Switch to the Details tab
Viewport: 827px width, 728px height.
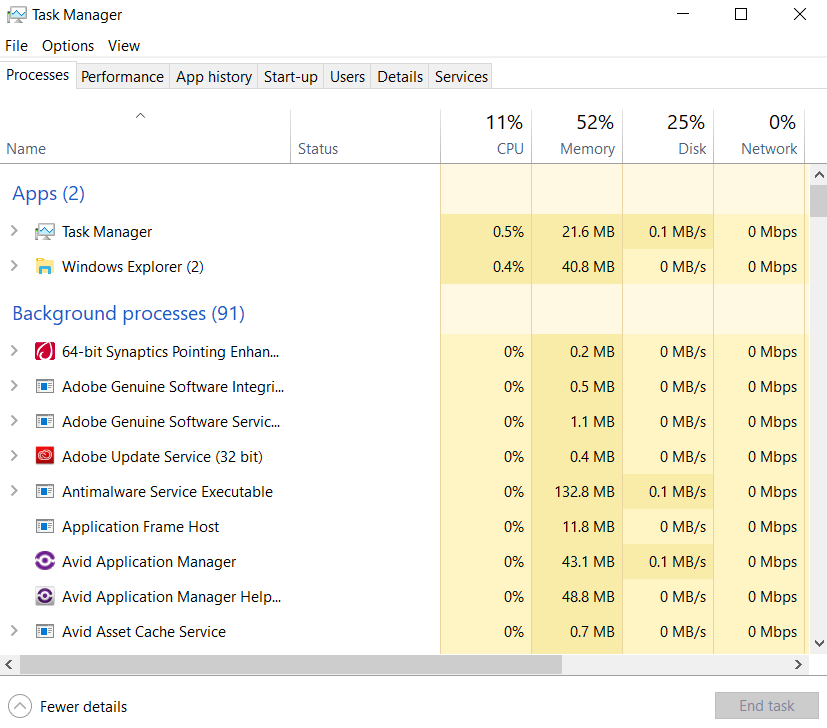(x=400, y=77)
